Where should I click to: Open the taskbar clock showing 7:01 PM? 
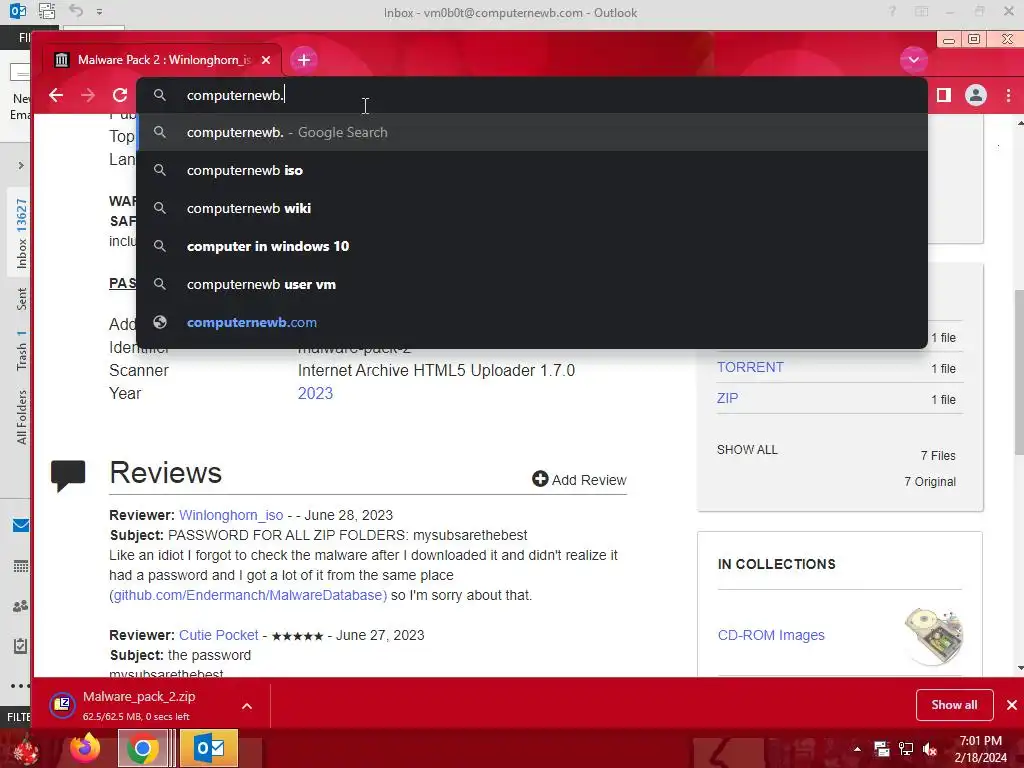[x=981, y=749]
